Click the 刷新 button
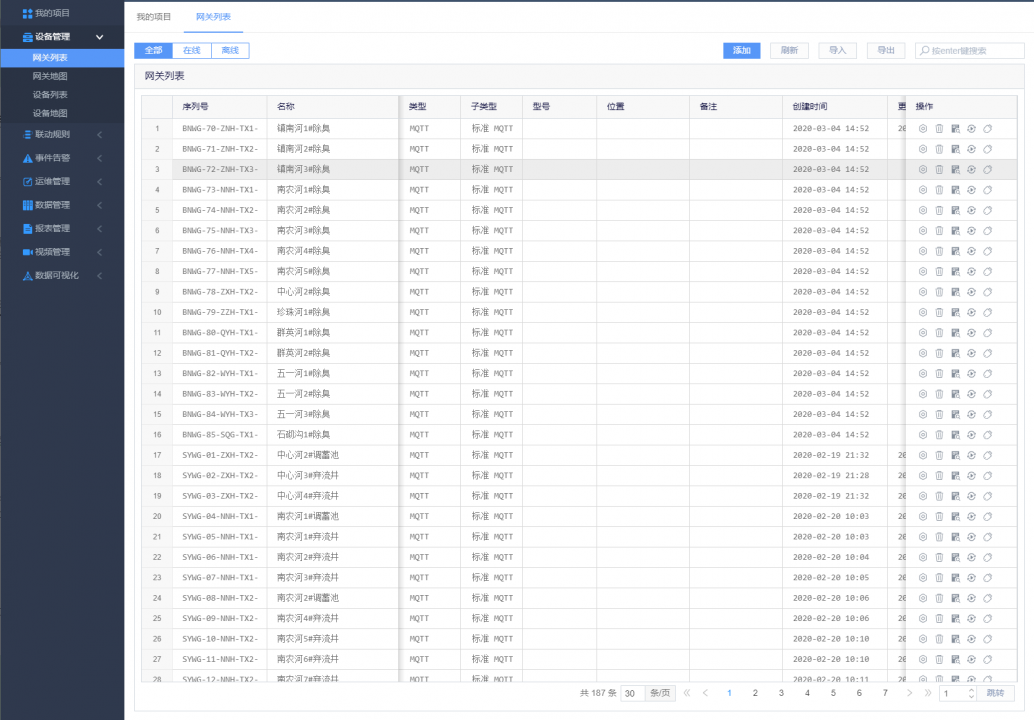This screenshot has height=720, width=1034. (789, 51)
